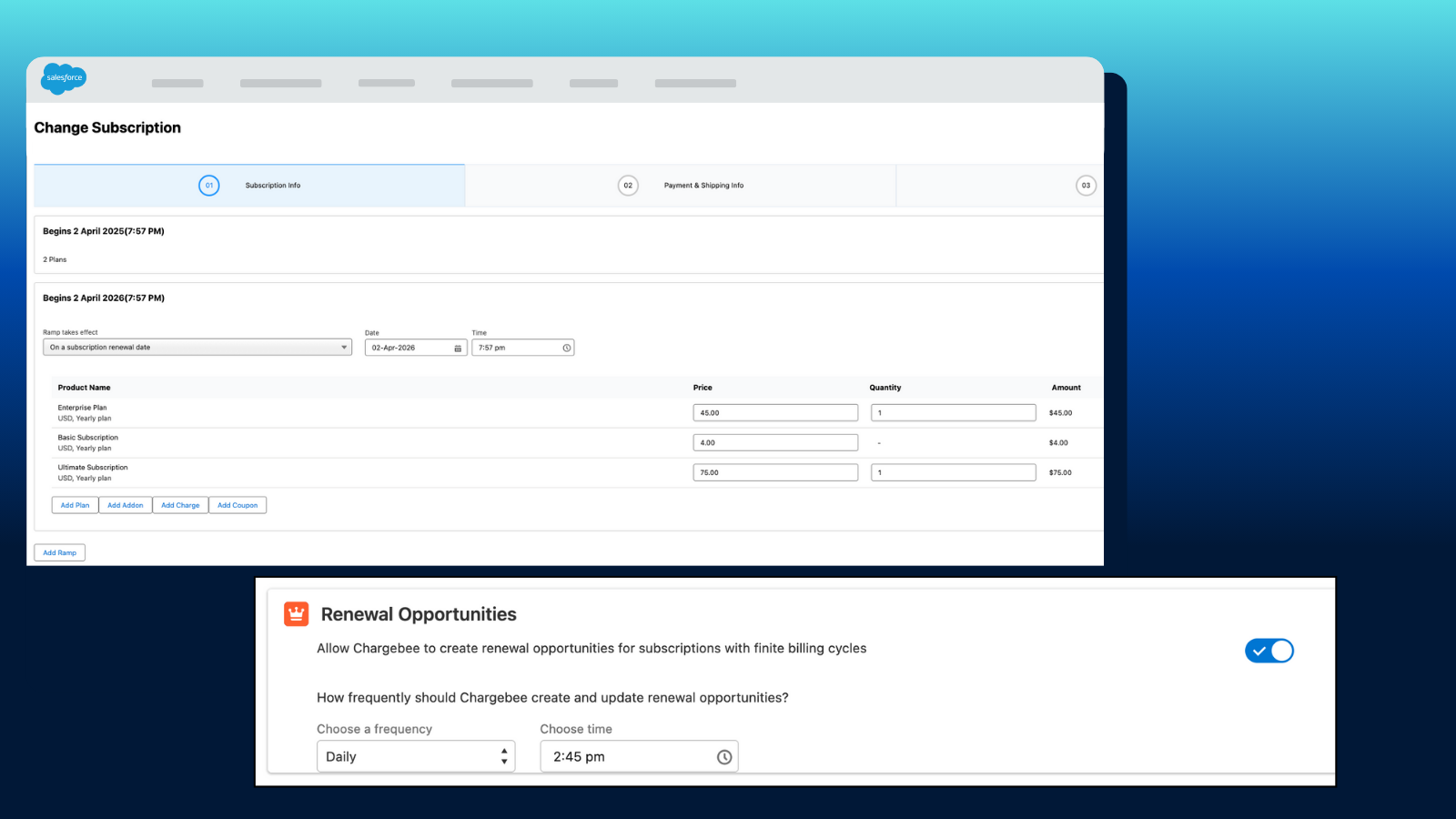Click the Ultimate Subscription quantity field

[x=953, y=473]
